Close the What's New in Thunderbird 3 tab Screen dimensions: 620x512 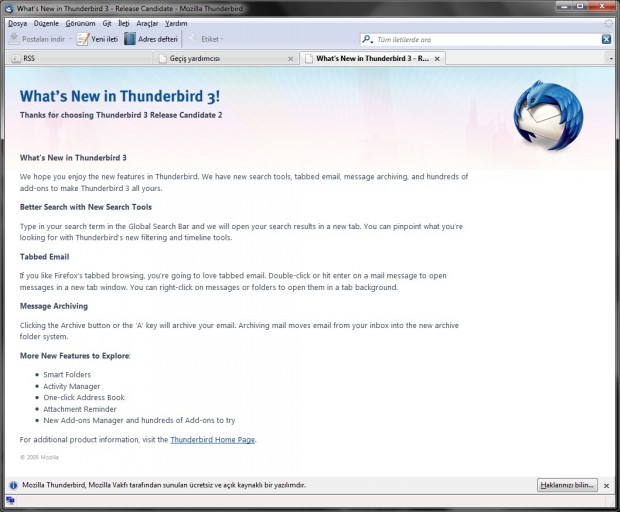[437, 59]
